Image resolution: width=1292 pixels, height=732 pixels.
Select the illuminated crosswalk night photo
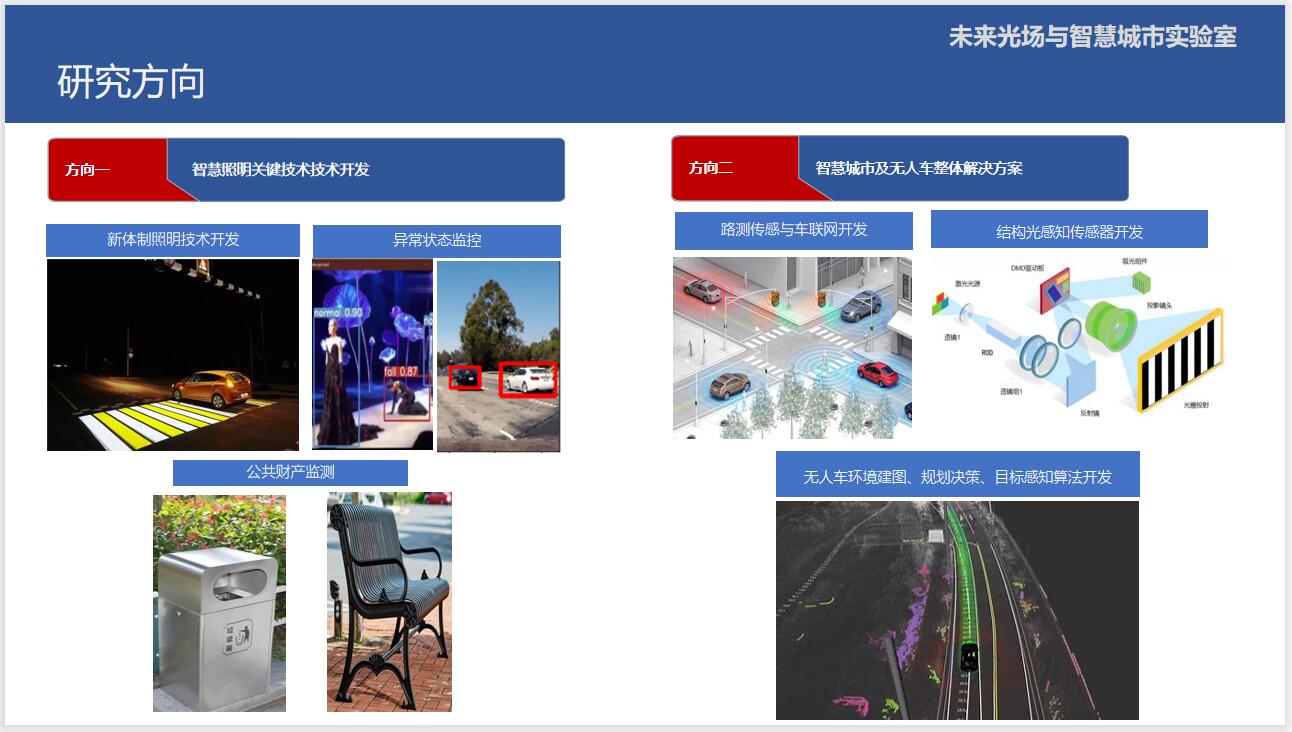pos(173,355)
